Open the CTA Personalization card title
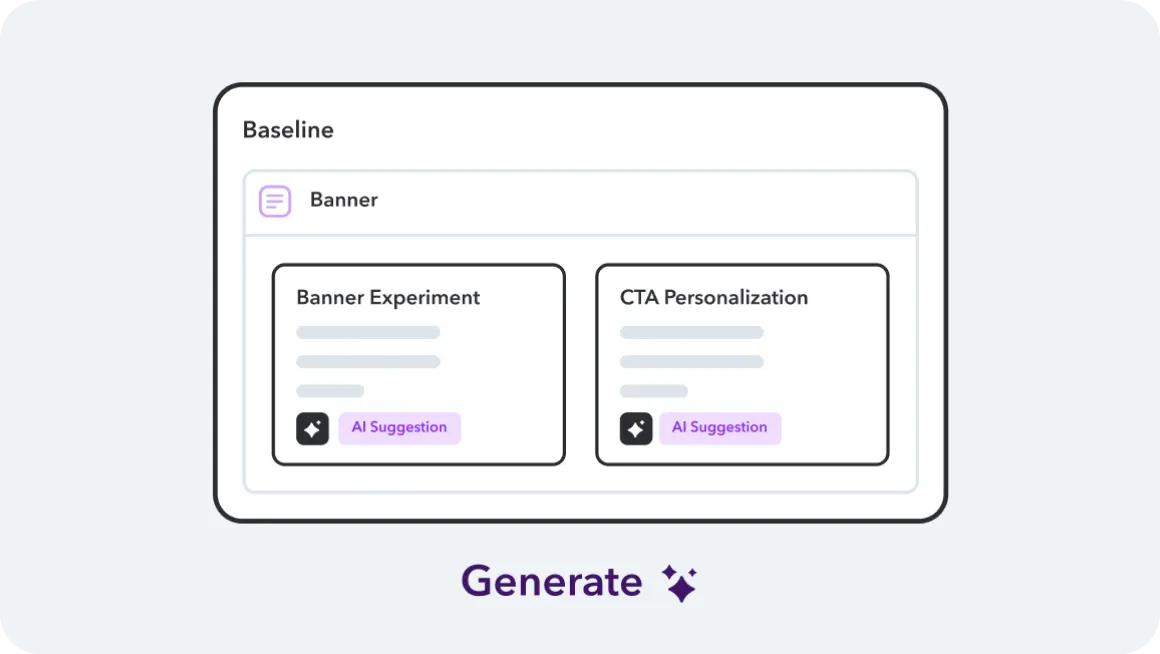This screenshot has width=1160, height=654. click(714, 298)
